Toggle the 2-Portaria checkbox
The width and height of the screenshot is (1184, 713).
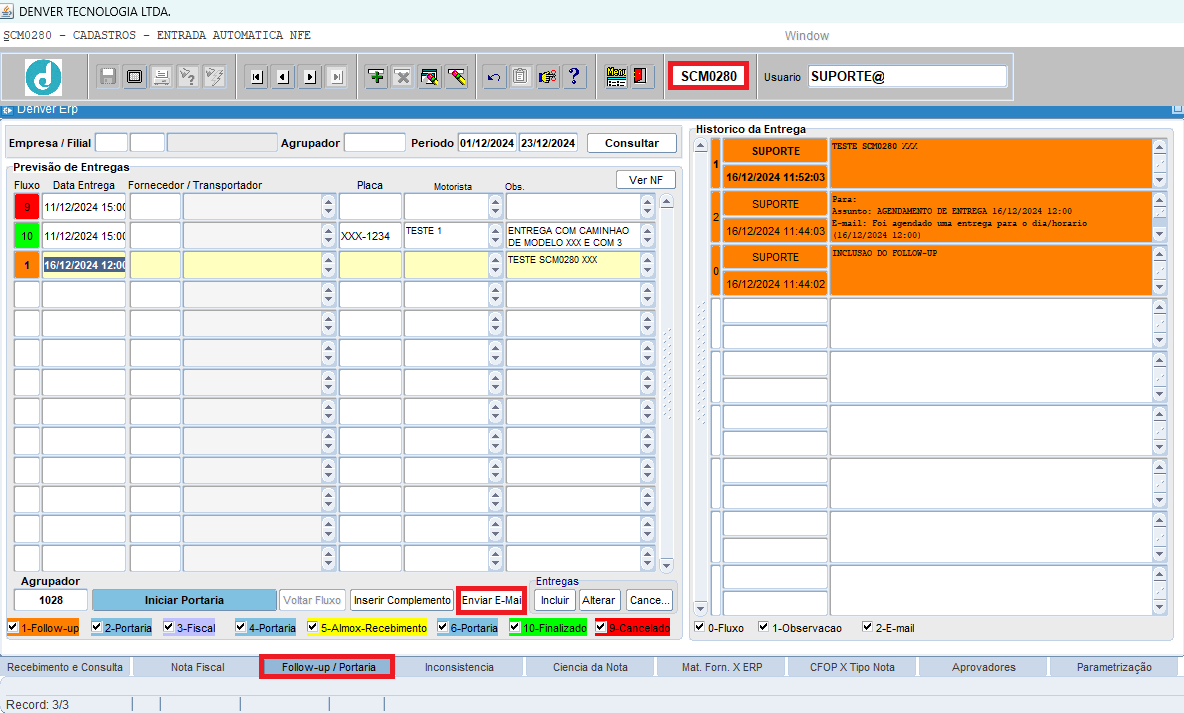[x=97, y=627]
